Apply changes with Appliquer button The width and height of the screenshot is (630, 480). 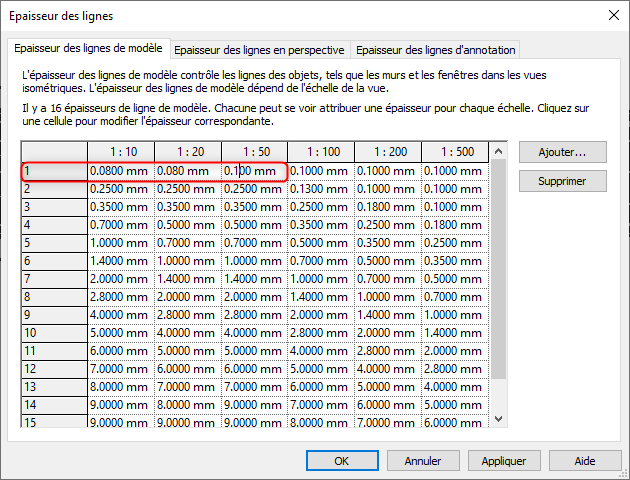click(504, 461)
